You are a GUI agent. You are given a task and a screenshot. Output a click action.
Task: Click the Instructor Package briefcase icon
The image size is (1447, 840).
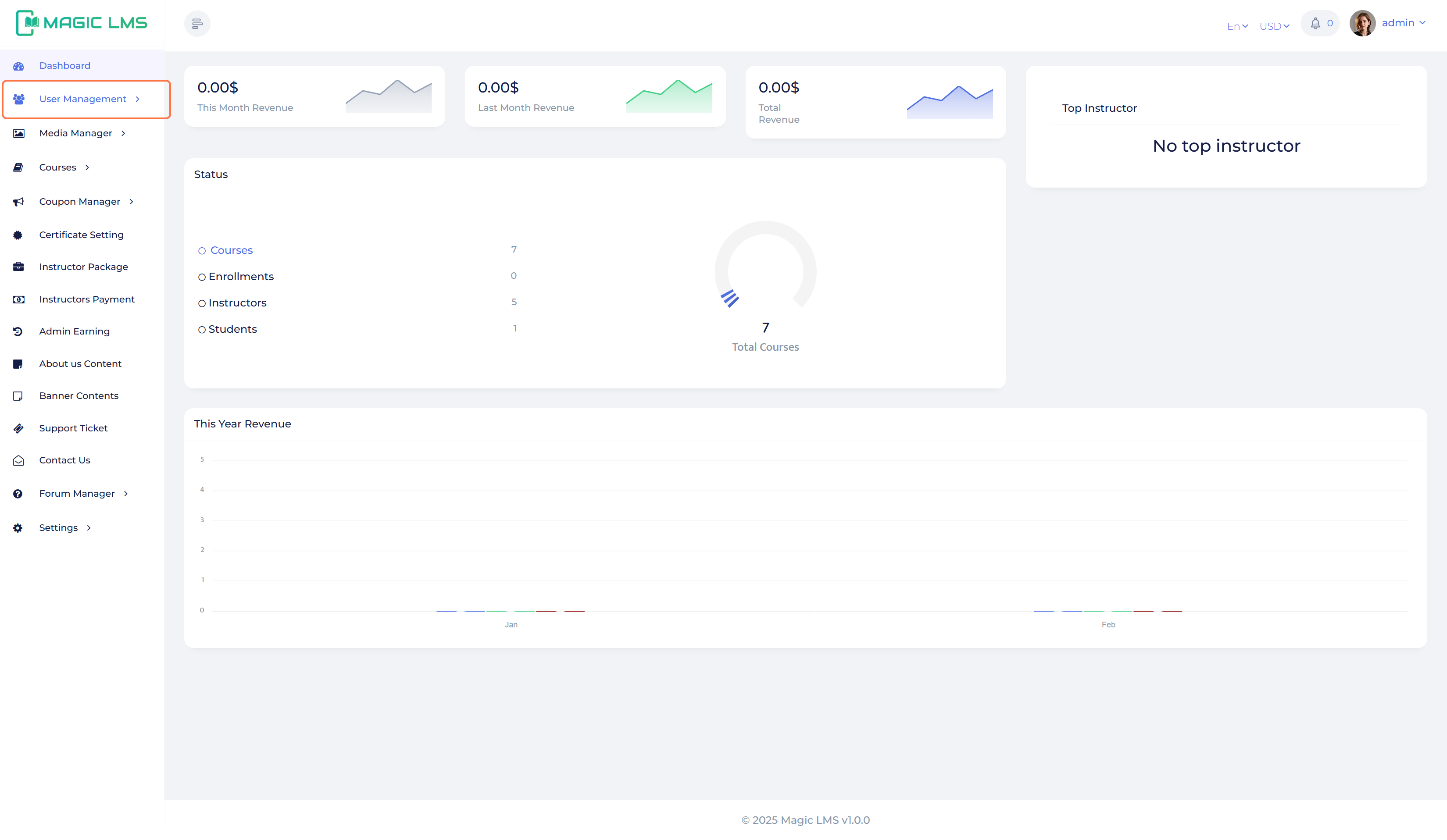[18, 267]
